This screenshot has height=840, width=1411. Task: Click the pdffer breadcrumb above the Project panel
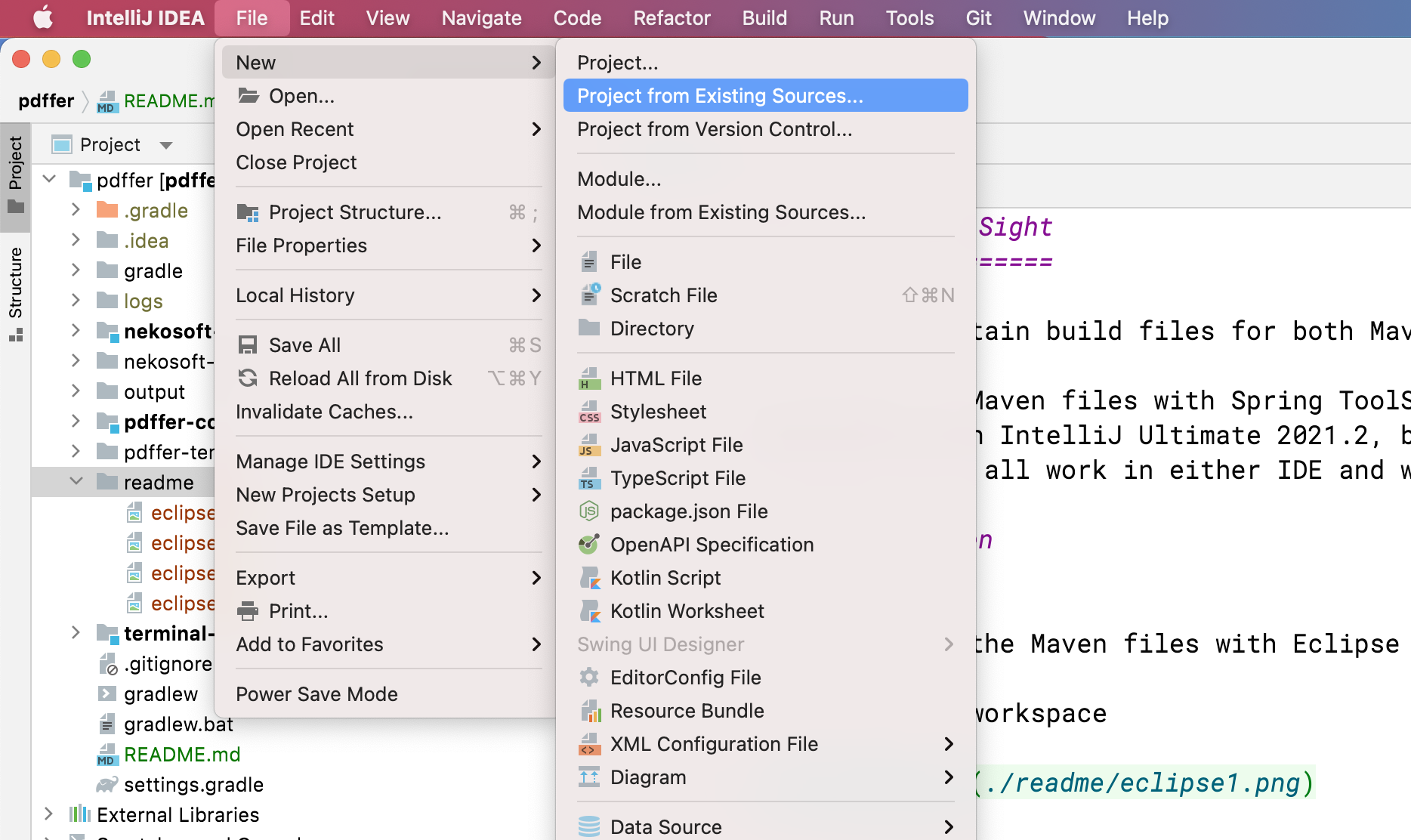coord(46,100)
